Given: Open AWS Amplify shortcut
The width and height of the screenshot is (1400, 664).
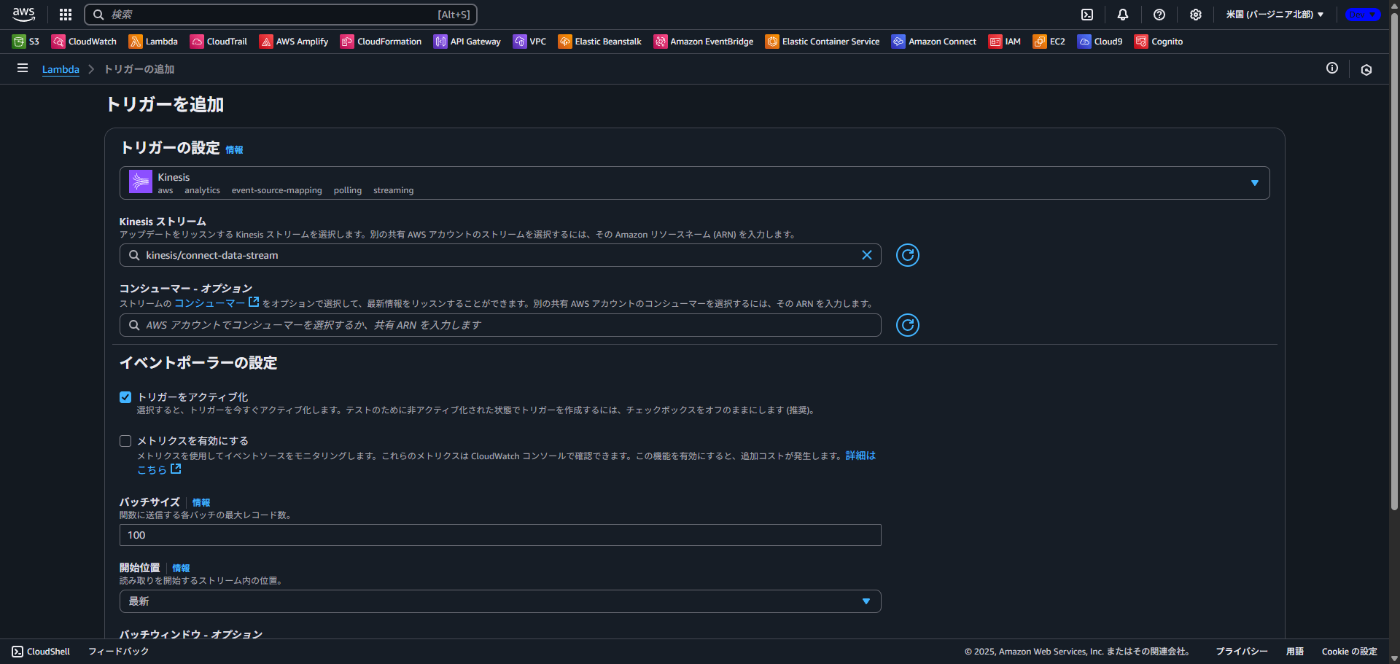Looking at the screenshot, I should click(x=294, y=41).
